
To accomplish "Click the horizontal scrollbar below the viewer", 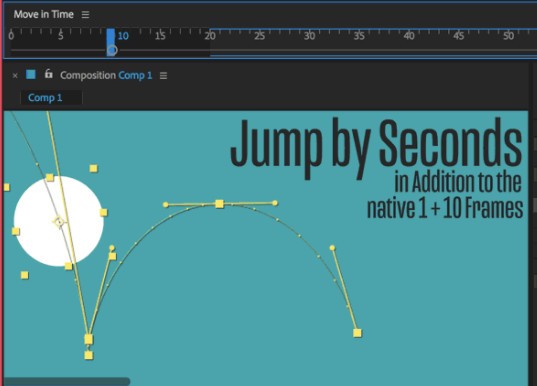I will pyautogui.click(x=67, y=381).
